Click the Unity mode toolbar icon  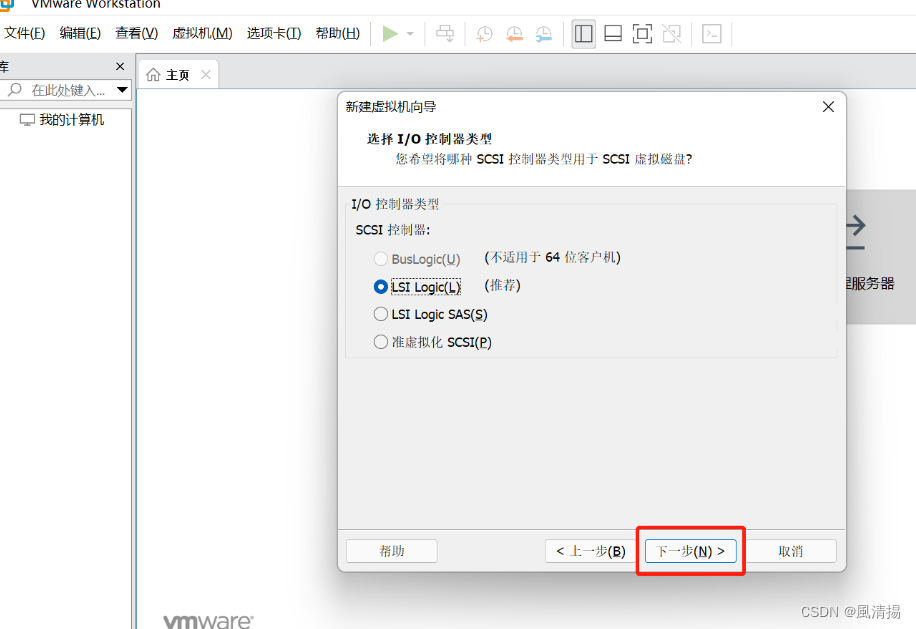coord(672,34)
